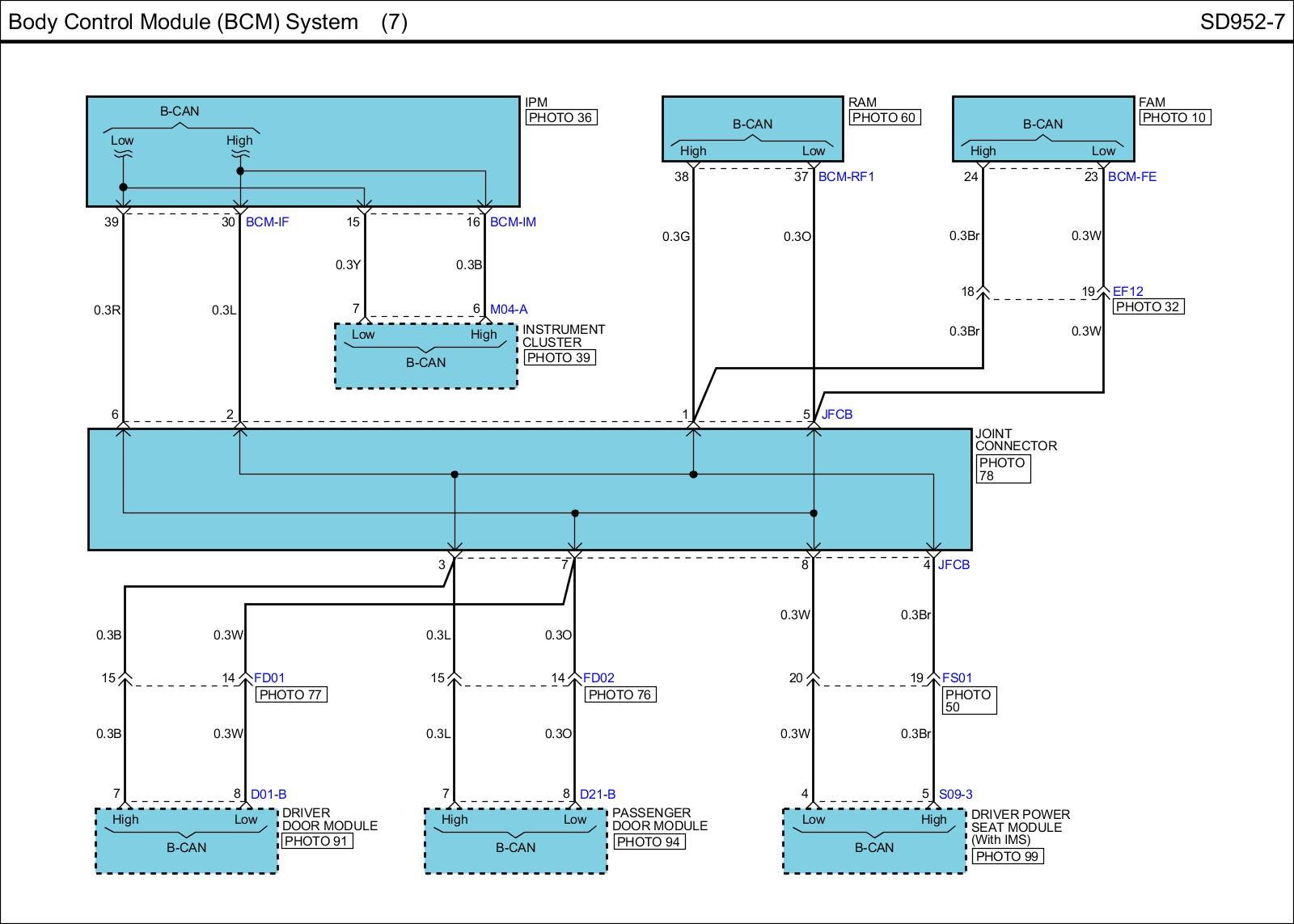Select the BCM-IF connector label
Viewport: 1294px width, 924px height.
[267, 222]
